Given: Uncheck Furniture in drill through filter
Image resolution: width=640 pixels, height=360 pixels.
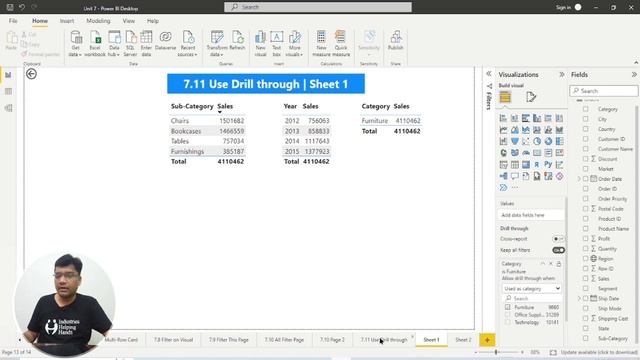Looking at the screenshot, I should coord(508,307).
